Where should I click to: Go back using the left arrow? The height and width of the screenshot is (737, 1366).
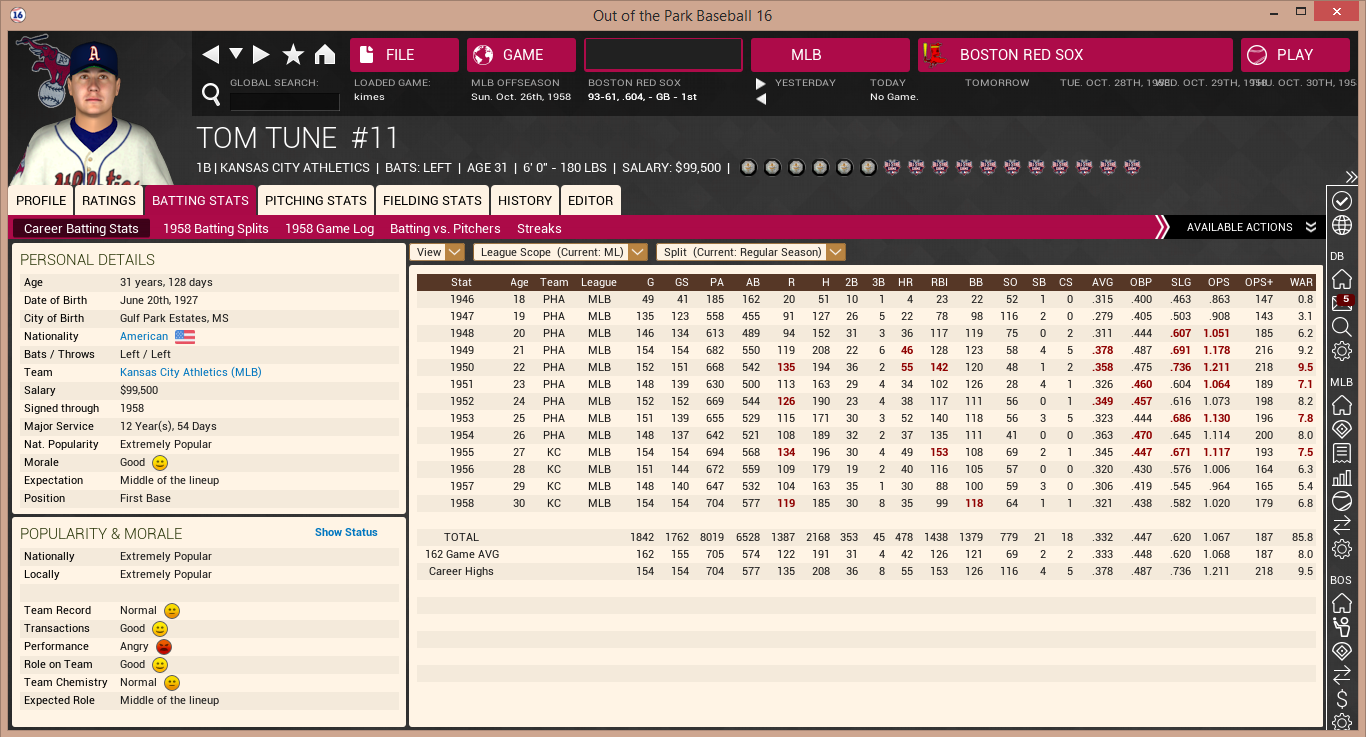(210, 54)
